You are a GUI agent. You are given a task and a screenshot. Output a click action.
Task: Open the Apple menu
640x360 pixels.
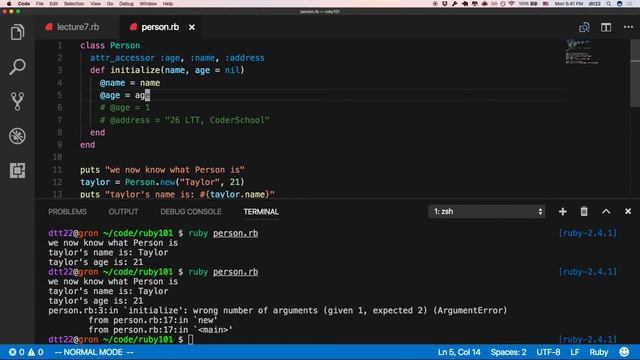pyautogui.click(x=8, y=3)
